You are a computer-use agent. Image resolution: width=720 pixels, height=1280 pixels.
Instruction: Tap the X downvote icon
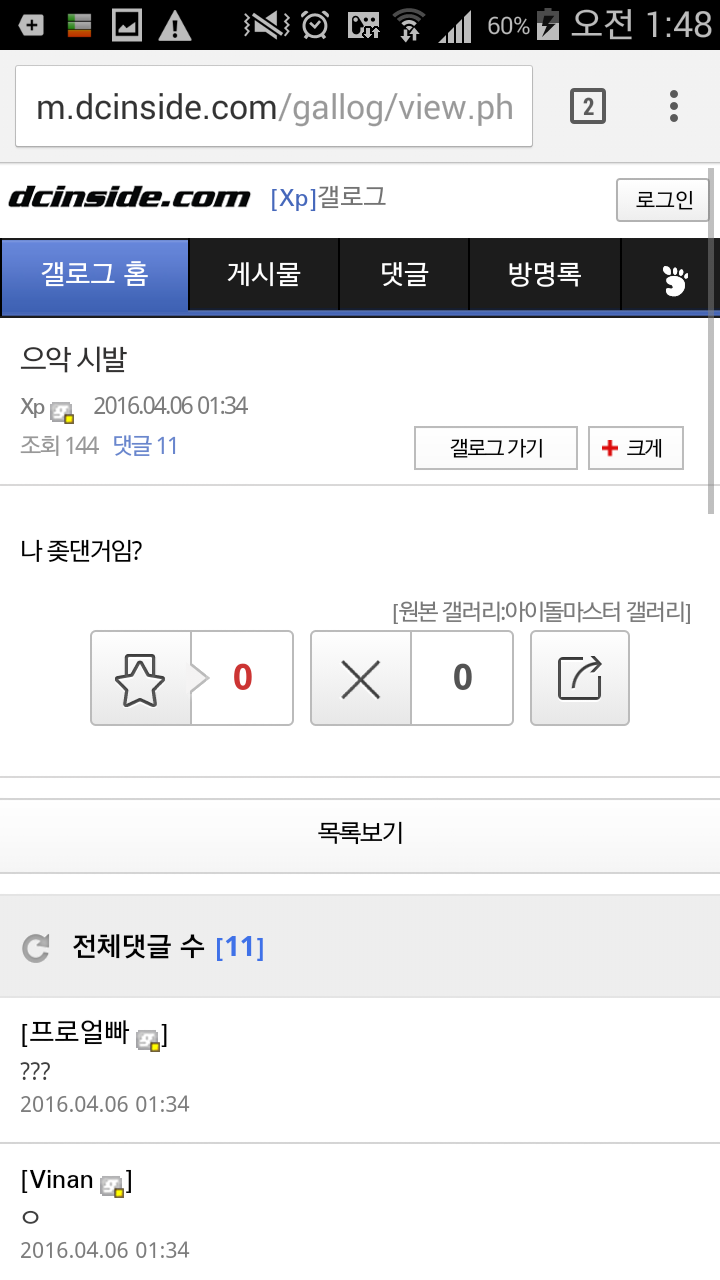[361, 678]
